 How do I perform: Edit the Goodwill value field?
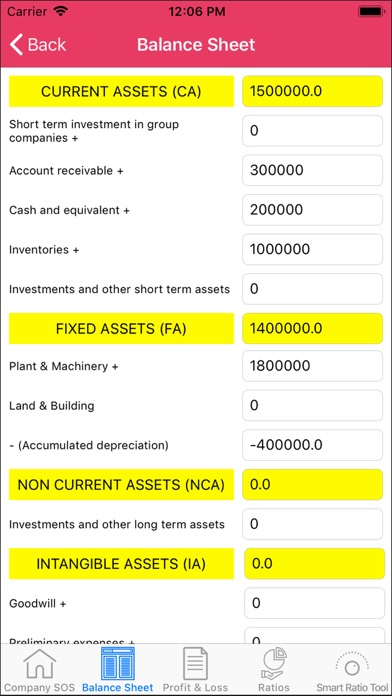point(314,603)
